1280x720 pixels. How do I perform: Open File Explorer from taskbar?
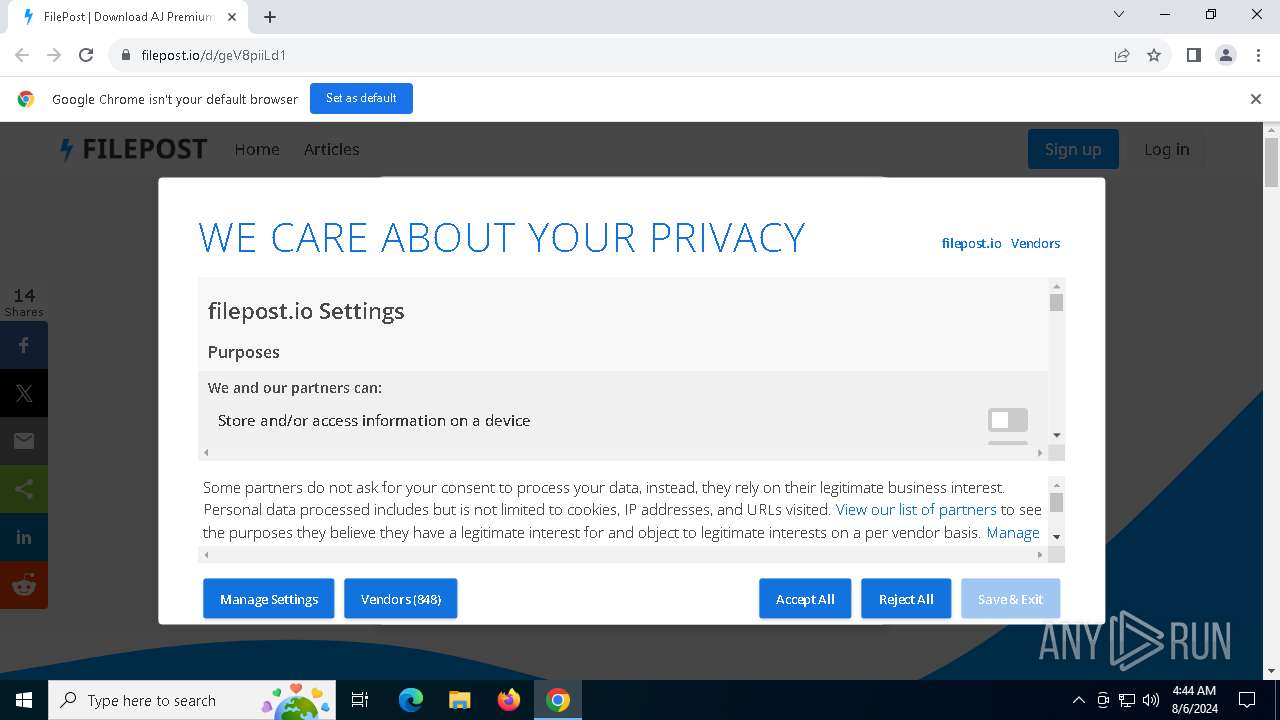click(459, 700)
